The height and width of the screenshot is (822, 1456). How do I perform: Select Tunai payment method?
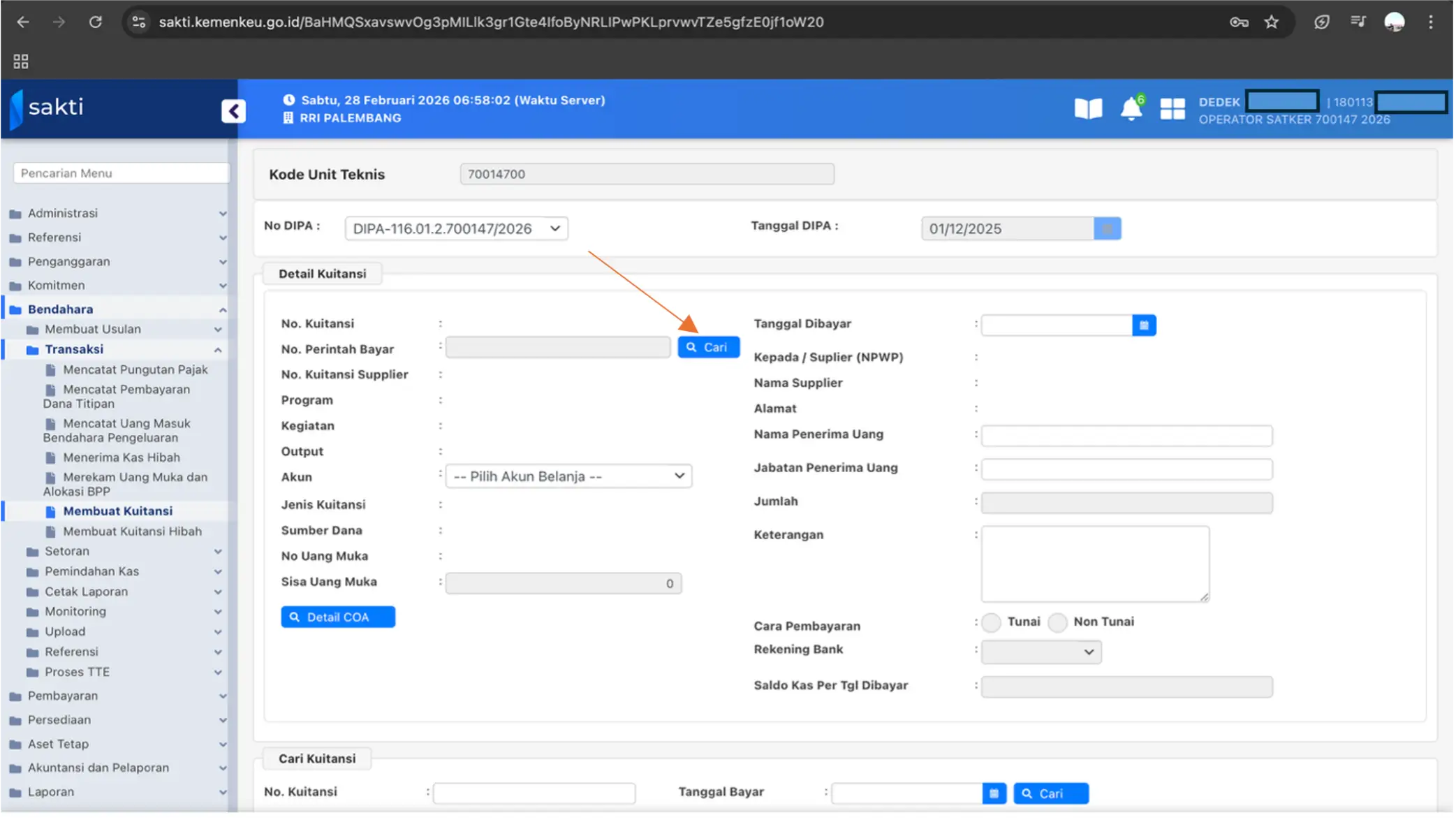click(991, 622)
